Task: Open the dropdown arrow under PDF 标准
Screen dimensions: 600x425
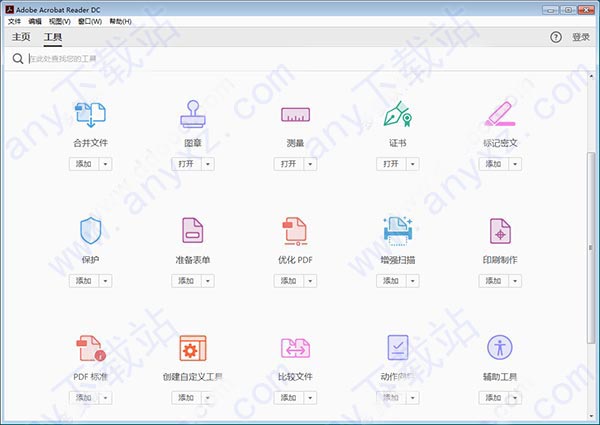Action: (x=105, y=398)
